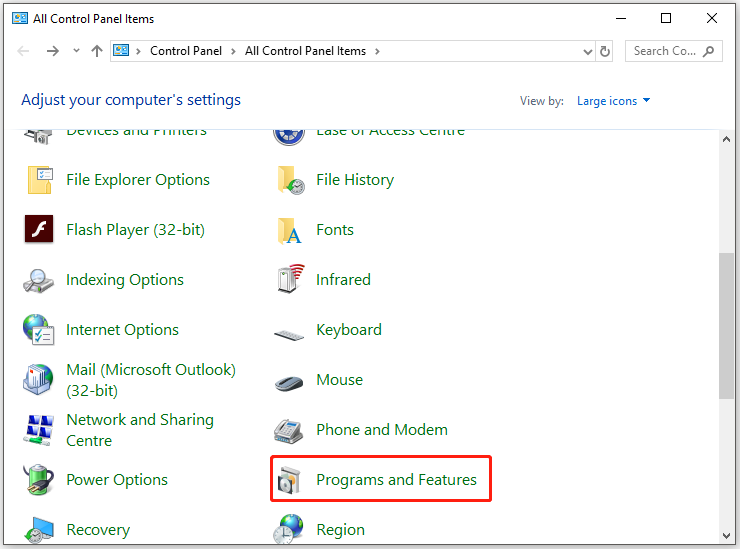Click the Keyboard icon
The image size is (740, 549).
[x=289, y=335]
